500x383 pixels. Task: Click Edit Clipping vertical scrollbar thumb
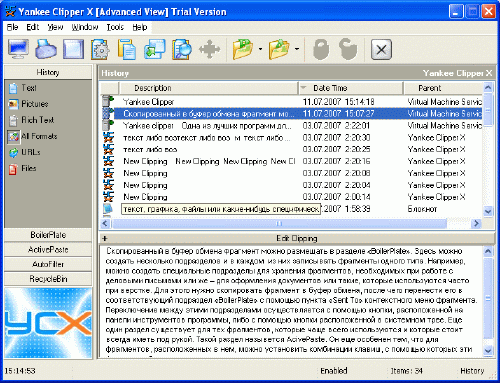[x=488, y=298]
